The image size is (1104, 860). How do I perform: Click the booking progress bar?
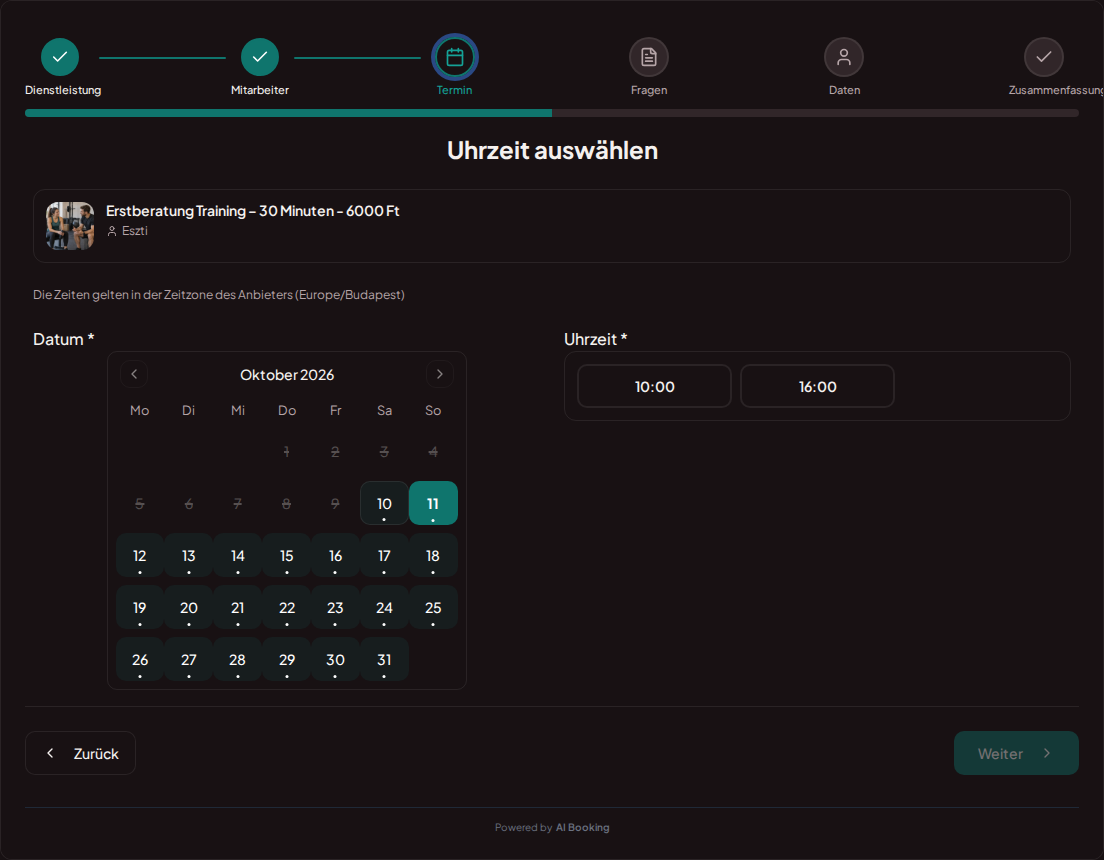tap(552, 113)
